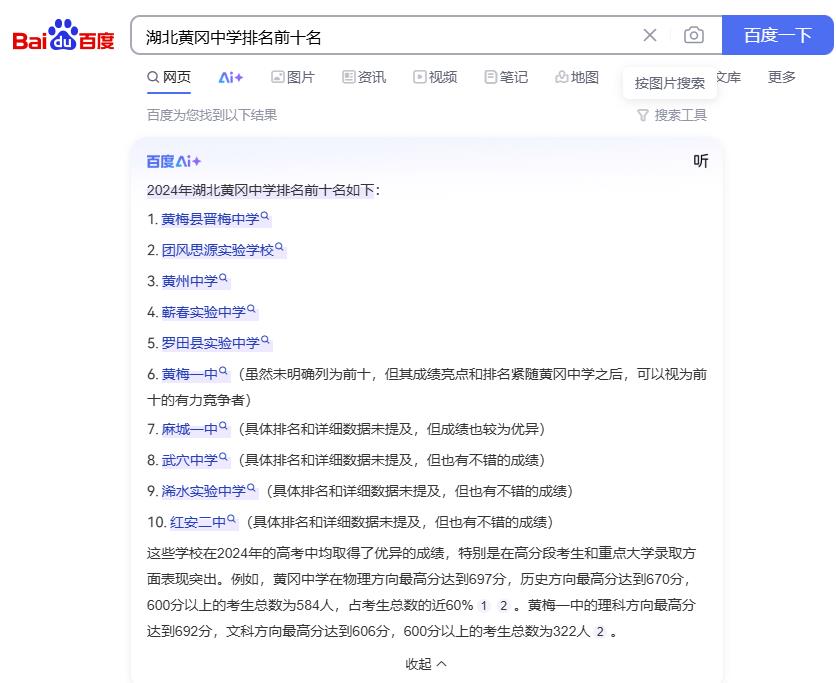Click the 百度一下 search button

[777, 35]
